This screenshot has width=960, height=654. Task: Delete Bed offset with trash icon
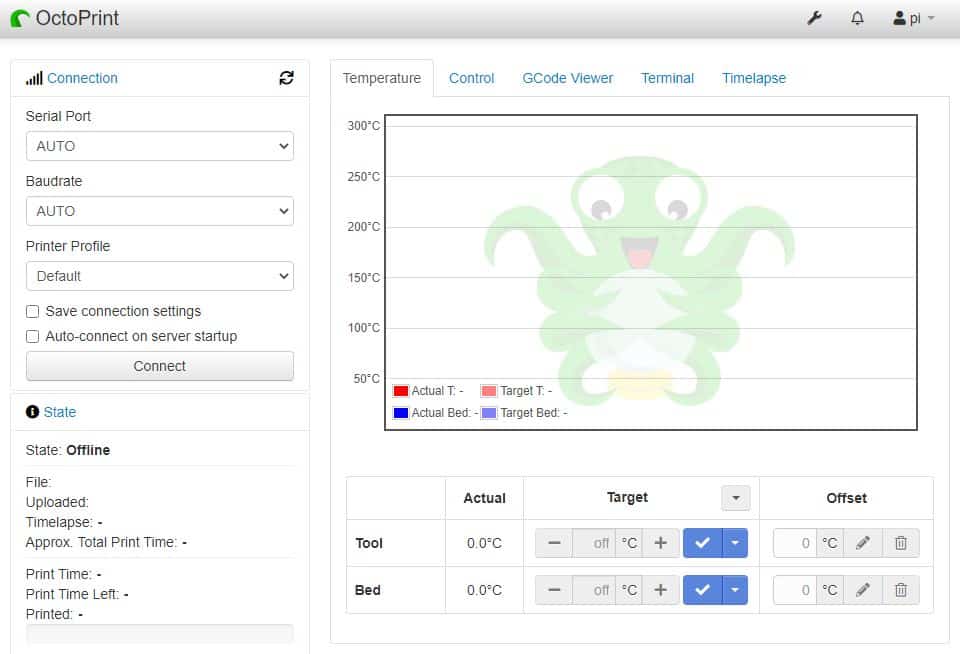[x=901, y=590]
